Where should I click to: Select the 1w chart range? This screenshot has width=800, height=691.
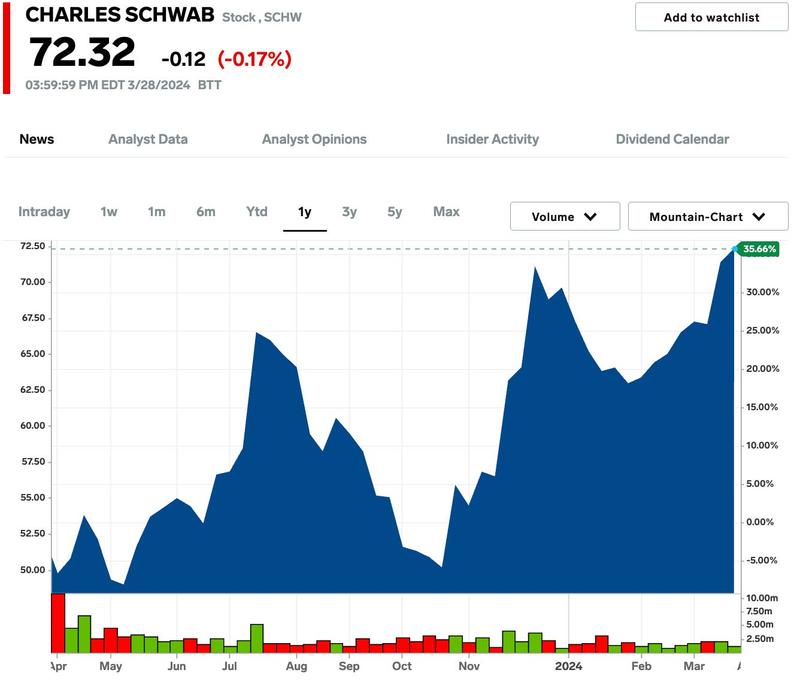[x=109, y=212]
